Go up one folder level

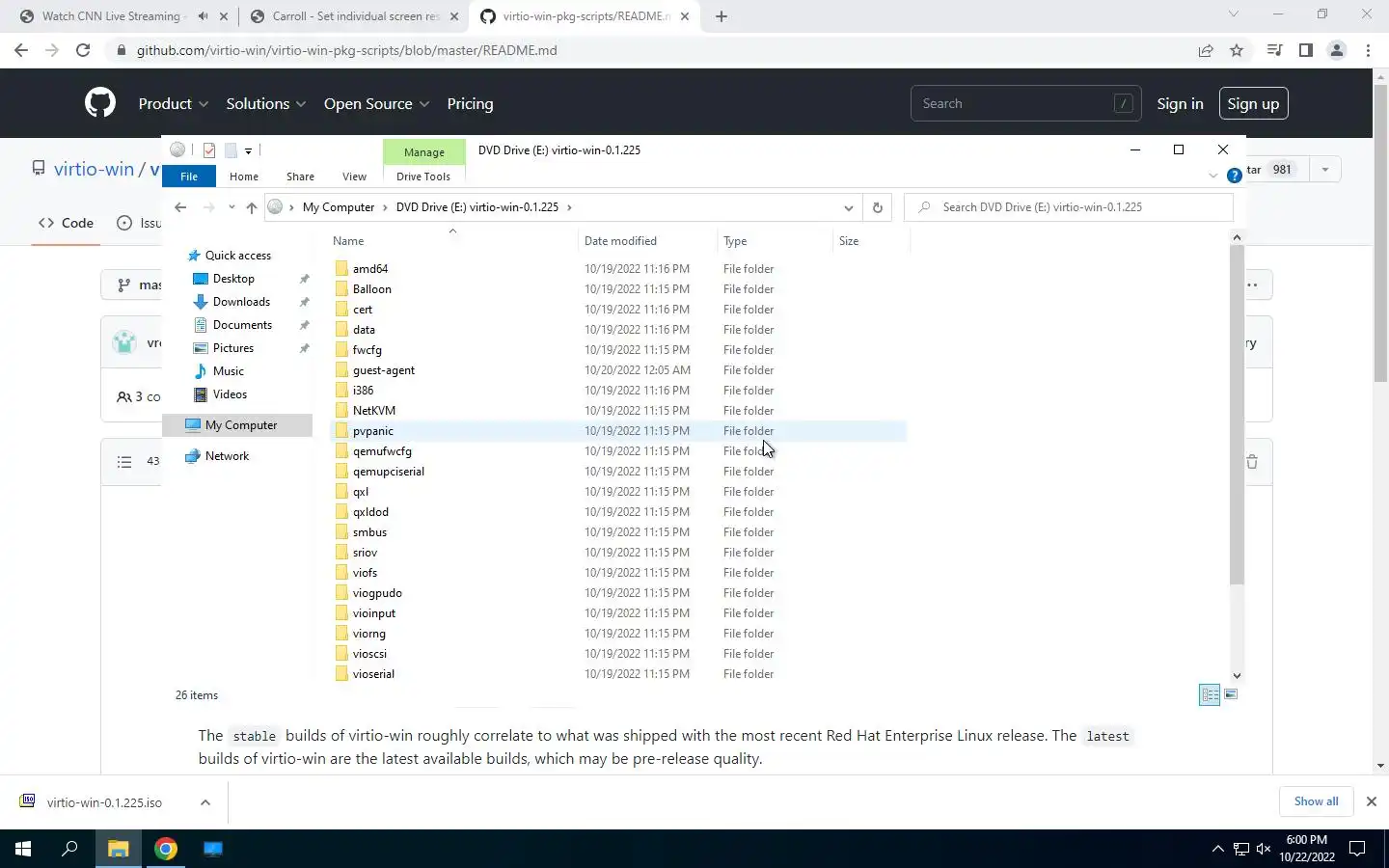(x=252, y=207)
